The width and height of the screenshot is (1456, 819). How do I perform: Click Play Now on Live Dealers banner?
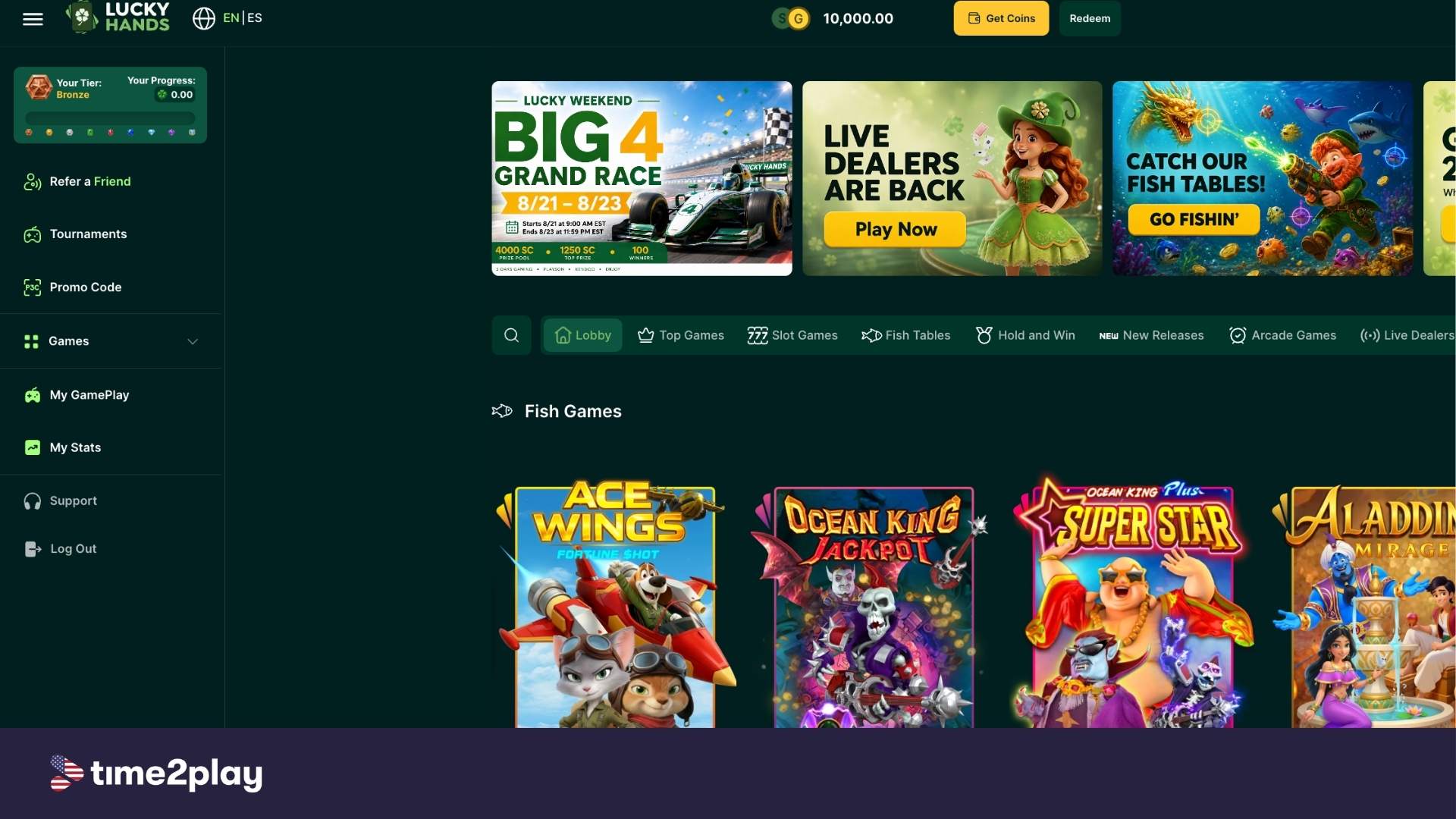click(x=895, y=229)
